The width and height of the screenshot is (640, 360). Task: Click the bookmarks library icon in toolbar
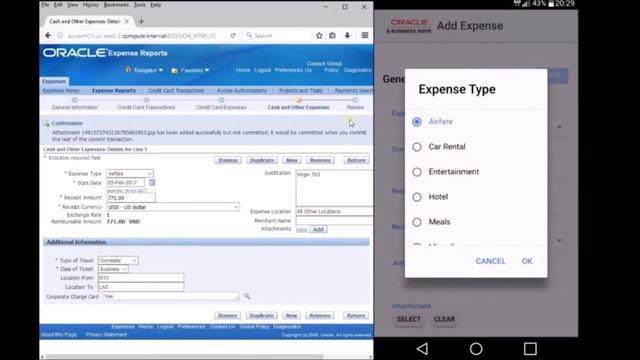tap(333, 36)
